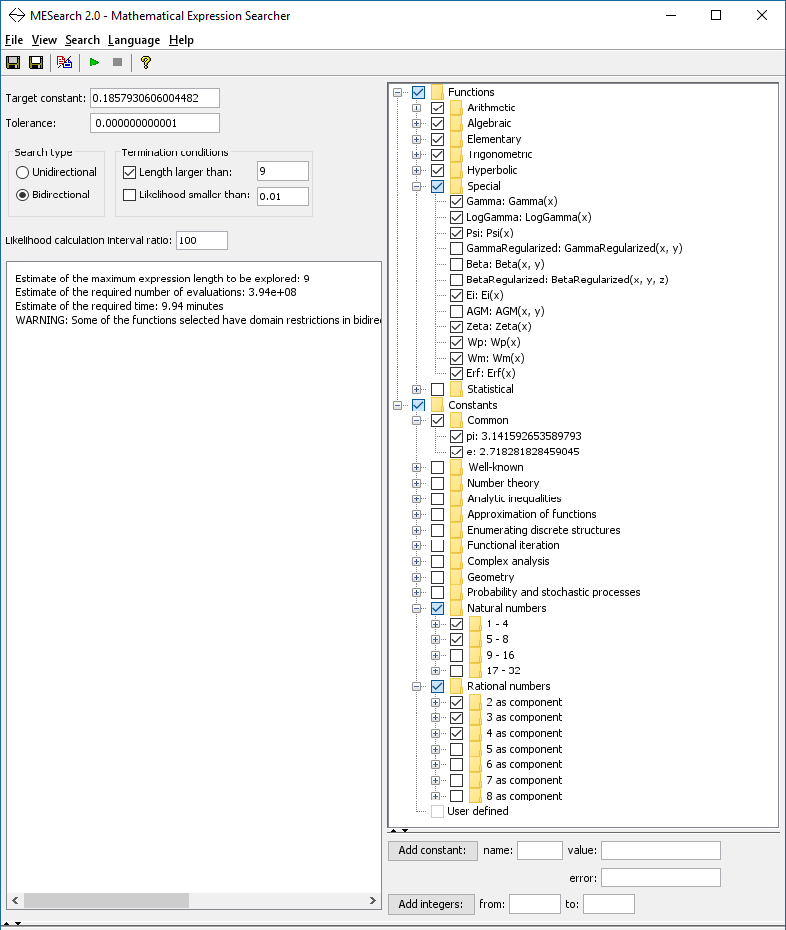This screenshot has height=930, width=786.
Task: Click the output panel horizontal scrollbar thumb
Action: tap(106, 900)
